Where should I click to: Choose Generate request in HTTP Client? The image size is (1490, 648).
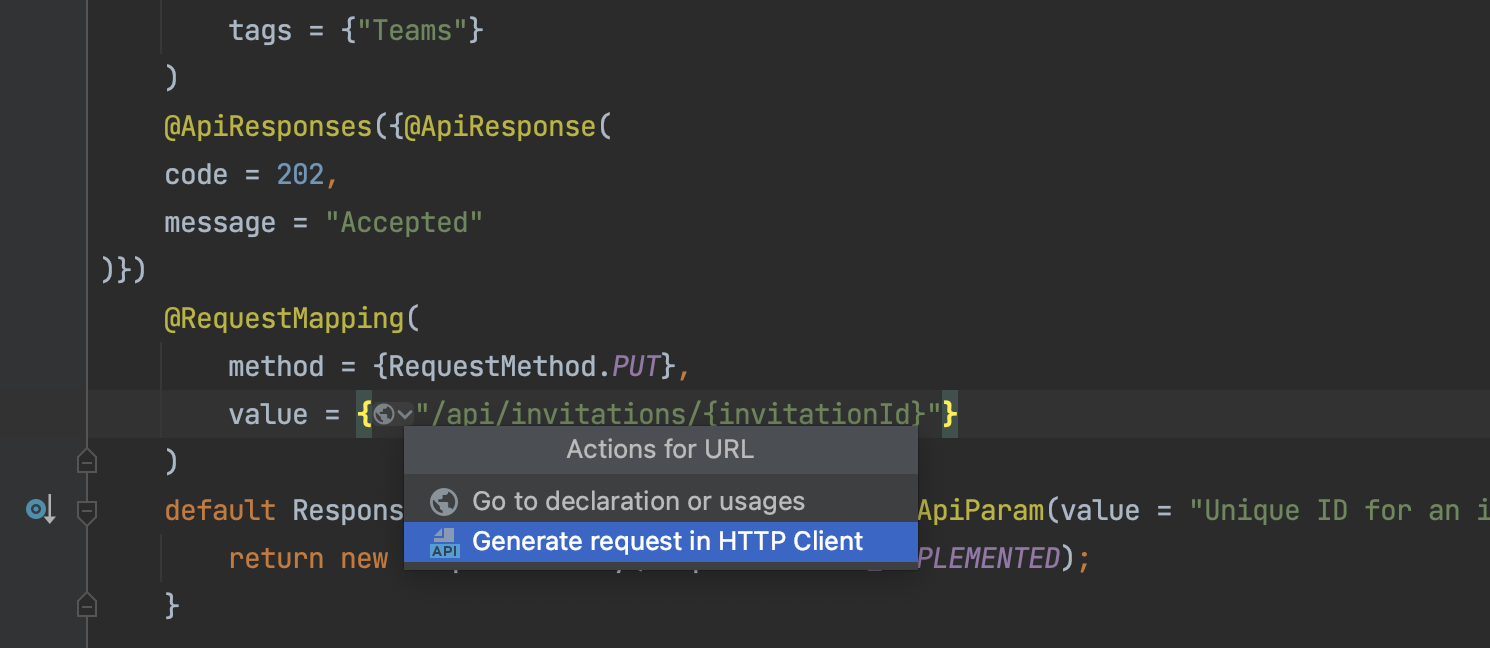(x=661, y=541)
